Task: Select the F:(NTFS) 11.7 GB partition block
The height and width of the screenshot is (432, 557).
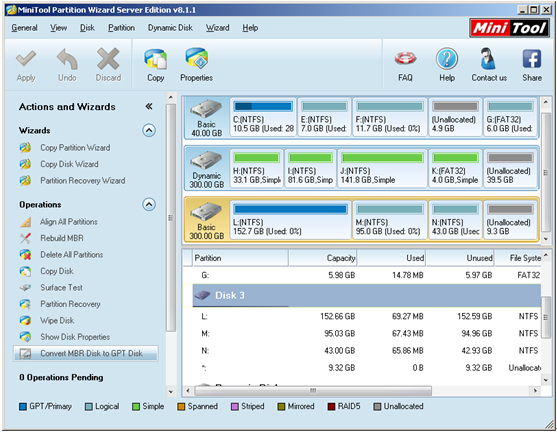Action: click(x=390, y=117)
